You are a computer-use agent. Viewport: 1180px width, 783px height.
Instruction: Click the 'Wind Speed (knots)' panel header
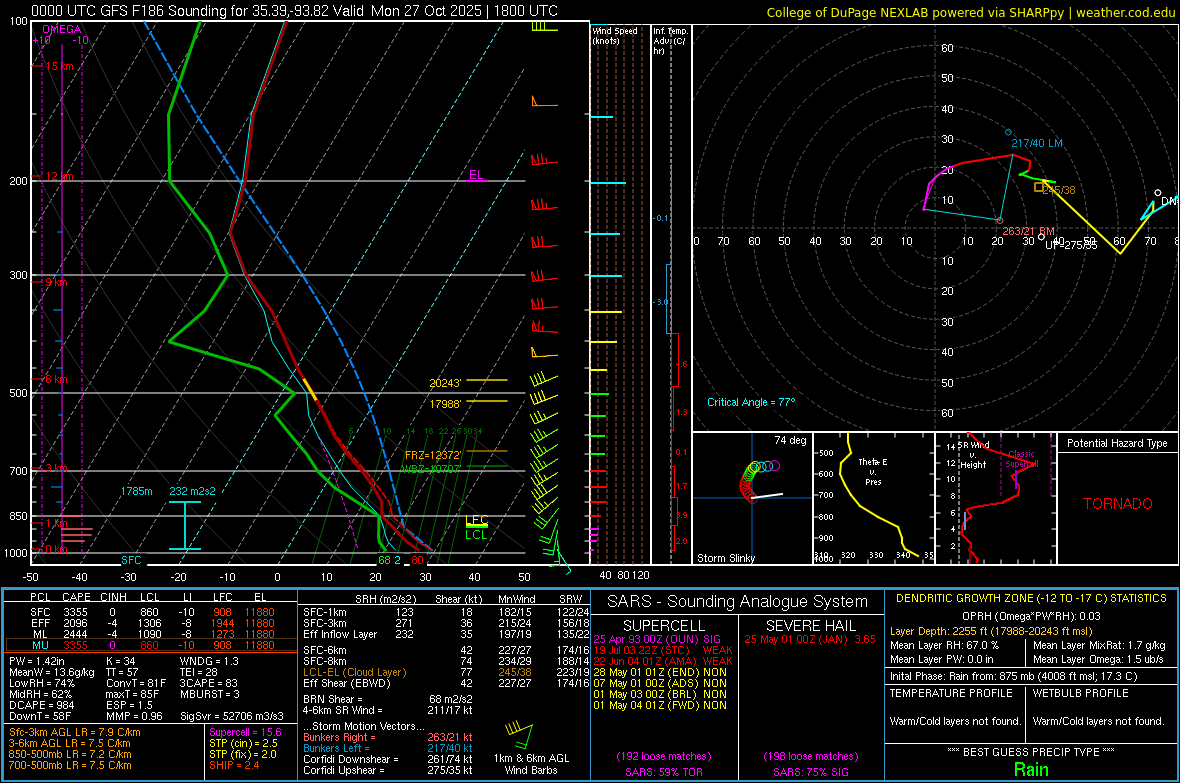614,35
